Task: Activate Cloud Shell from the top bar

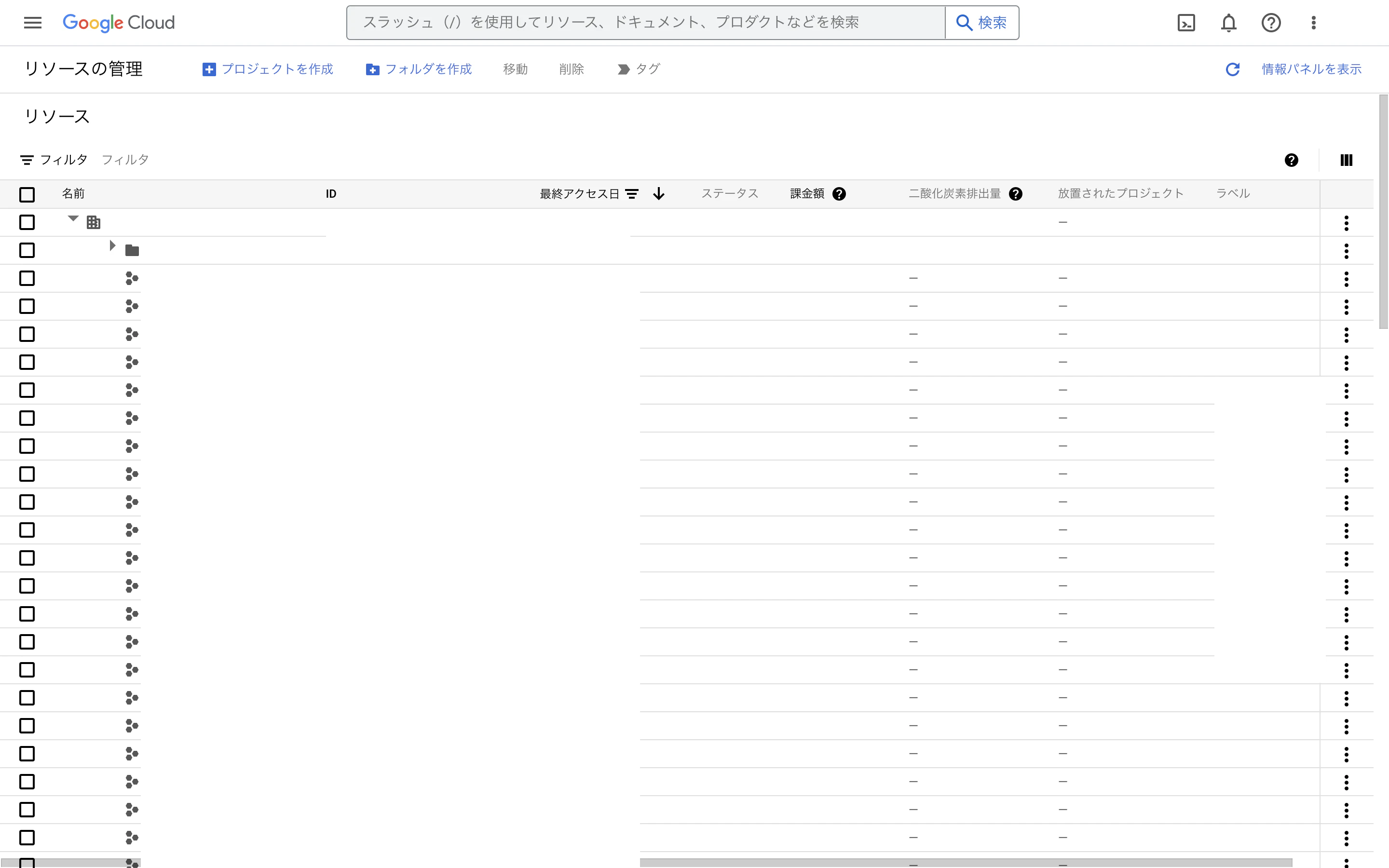Action: tap(1186, 23)
